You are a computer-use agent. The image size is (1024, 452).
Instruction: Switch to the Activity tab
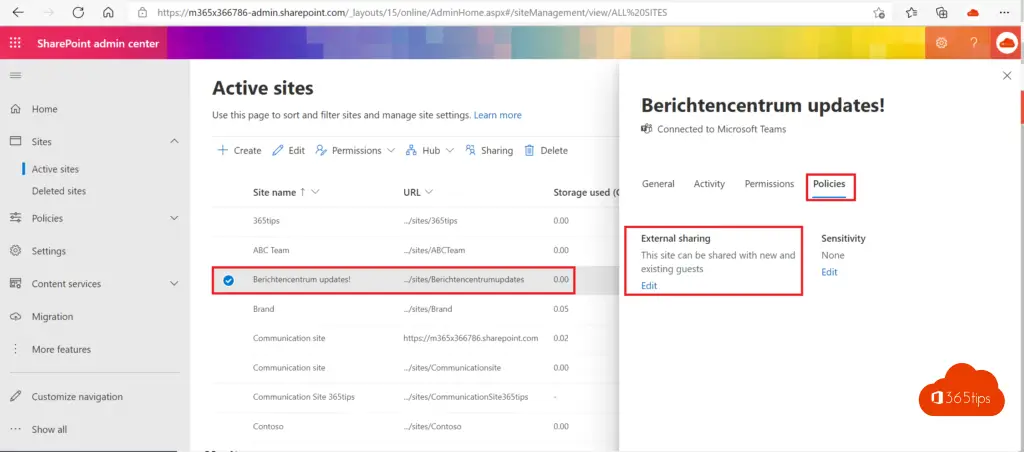point(709,184)
